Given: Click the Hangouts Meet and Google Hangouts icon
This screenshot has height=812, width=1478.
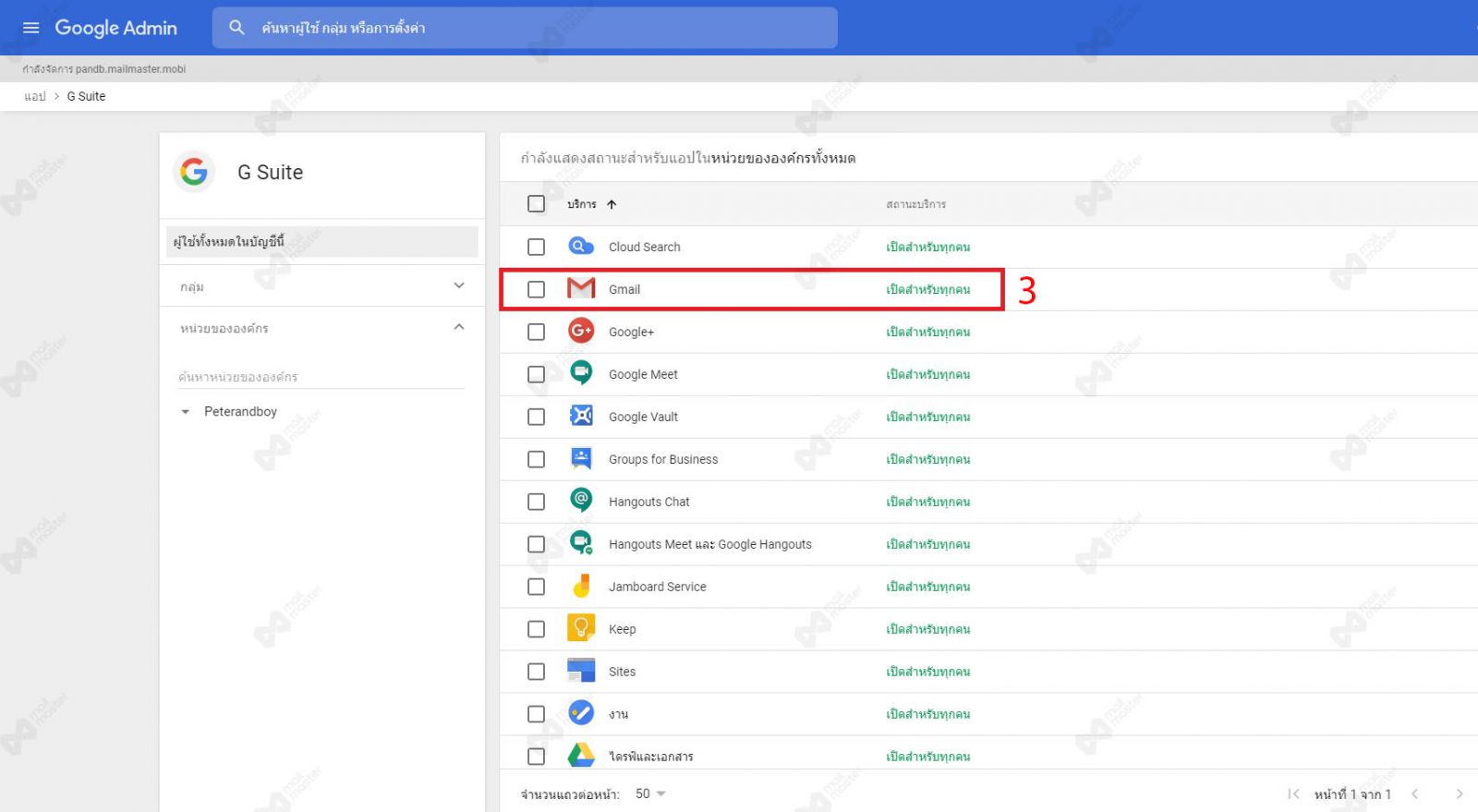Looking at the screenshot, I should click(x=581, y=543).
